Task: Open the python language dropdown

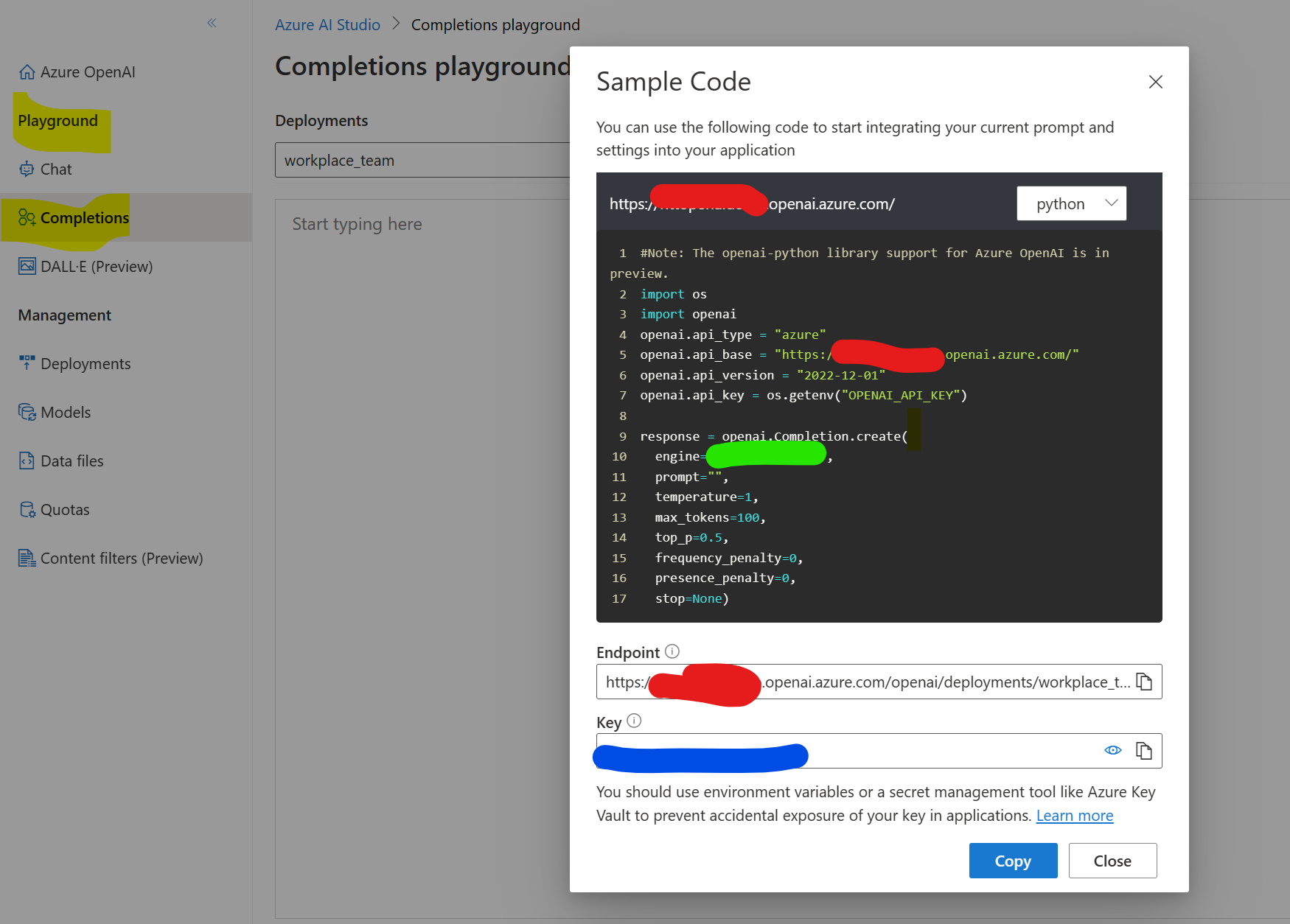Action: pyautogui.click(x=1072, y=203)
